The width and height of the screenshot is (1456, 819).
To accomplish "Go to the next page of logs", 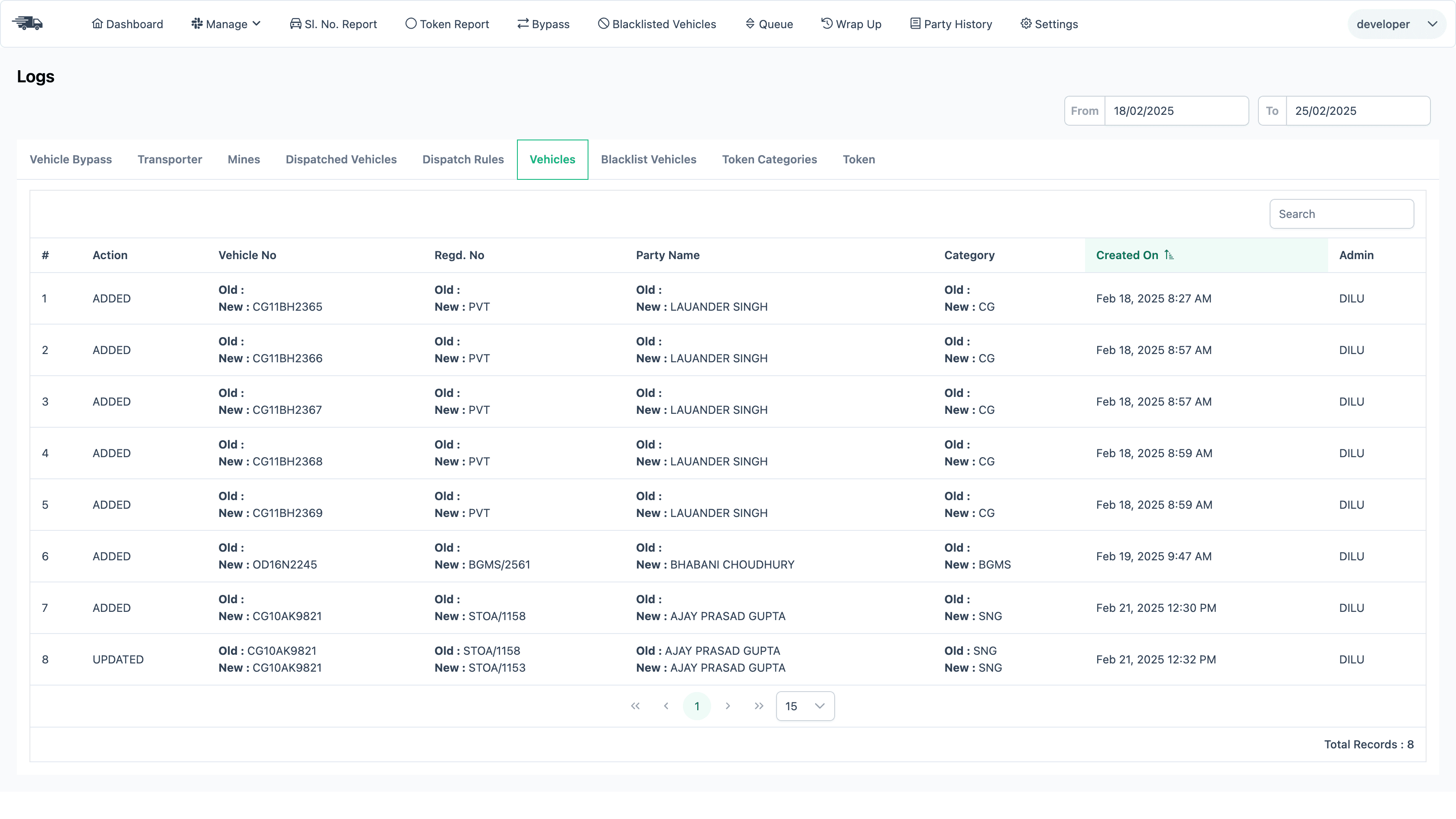I will (728, 705).
